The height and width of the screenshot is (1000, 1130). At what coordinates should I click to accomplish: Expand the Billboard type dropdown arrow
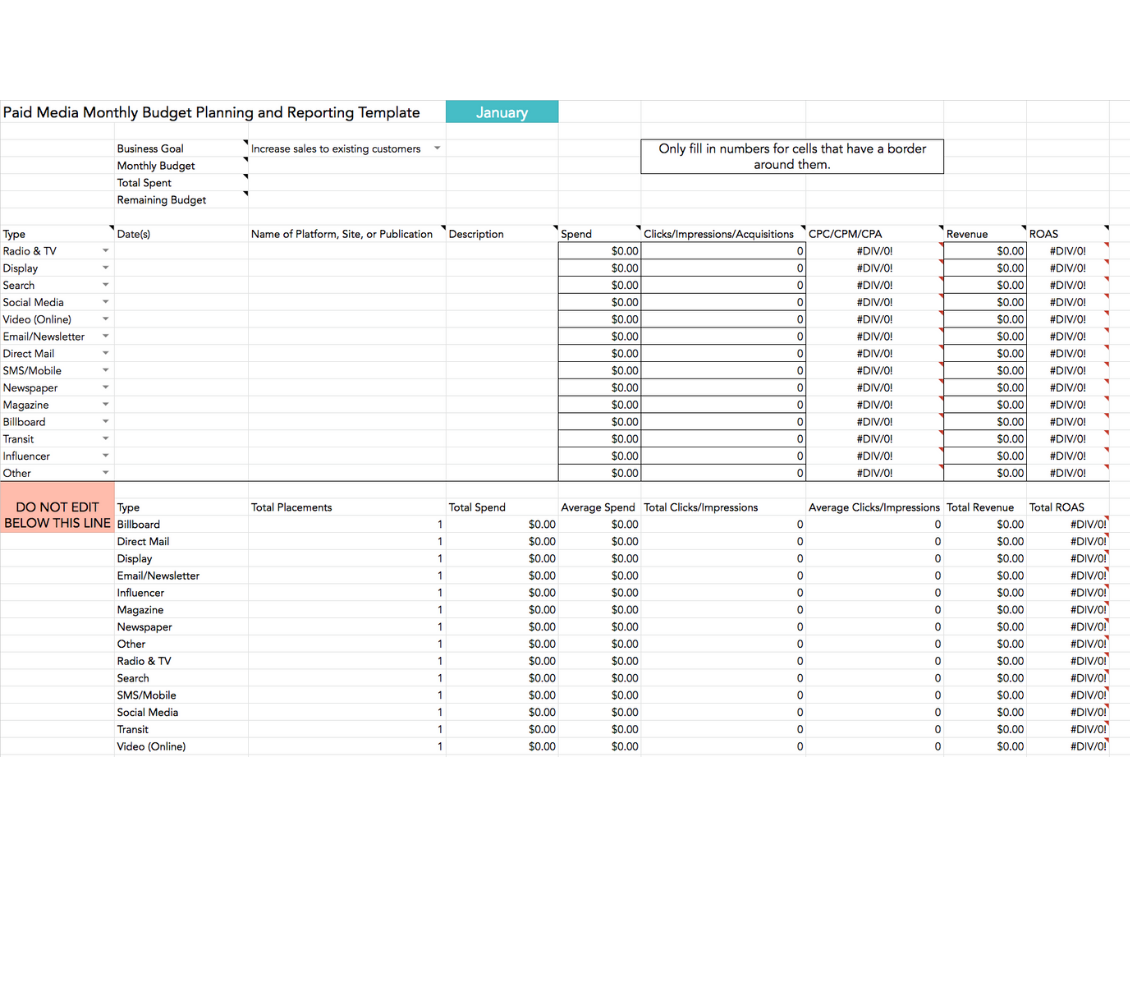tap(105, 422)
